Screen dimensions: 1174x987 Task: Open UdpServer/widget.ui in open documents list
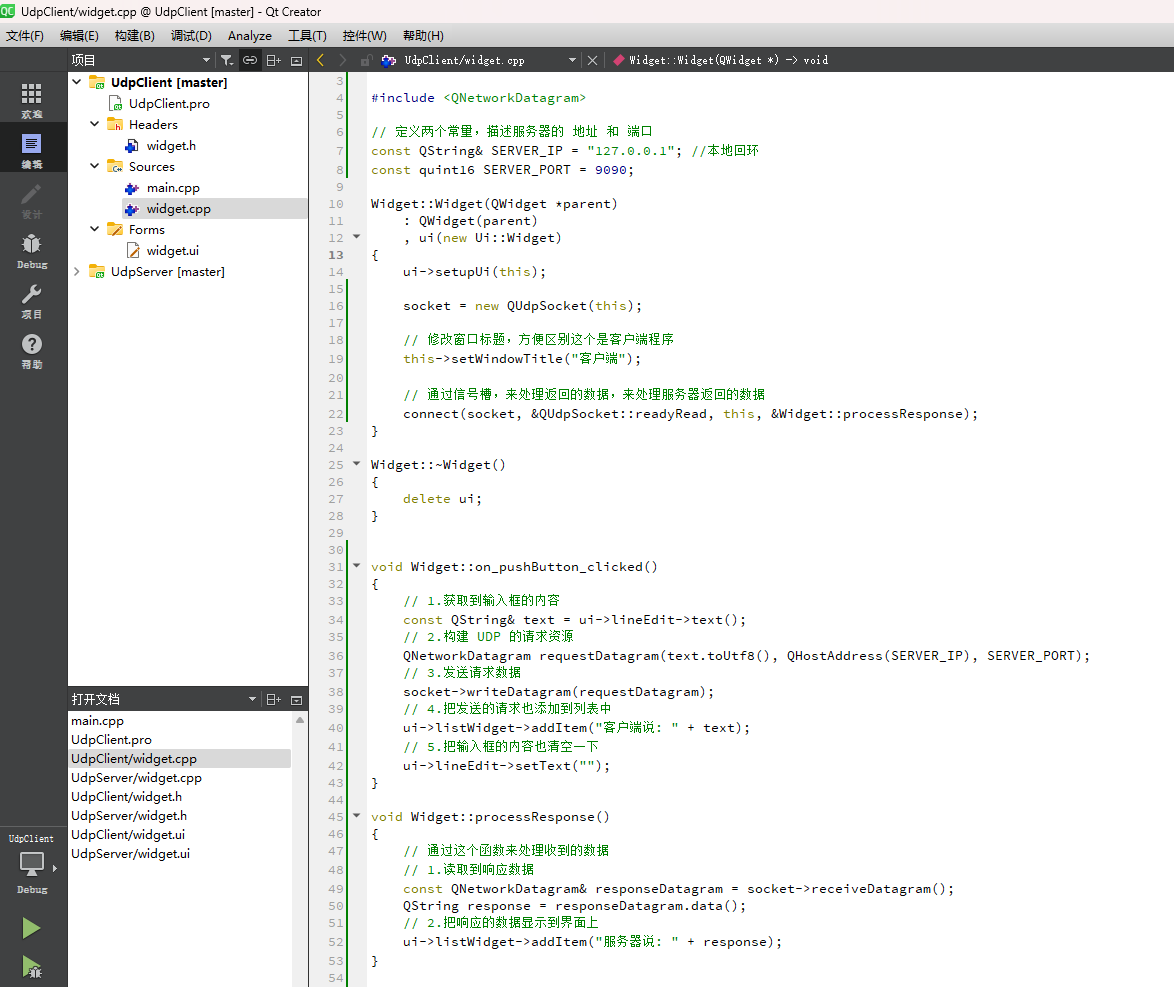pyautogui.click(x=130, y=854)
